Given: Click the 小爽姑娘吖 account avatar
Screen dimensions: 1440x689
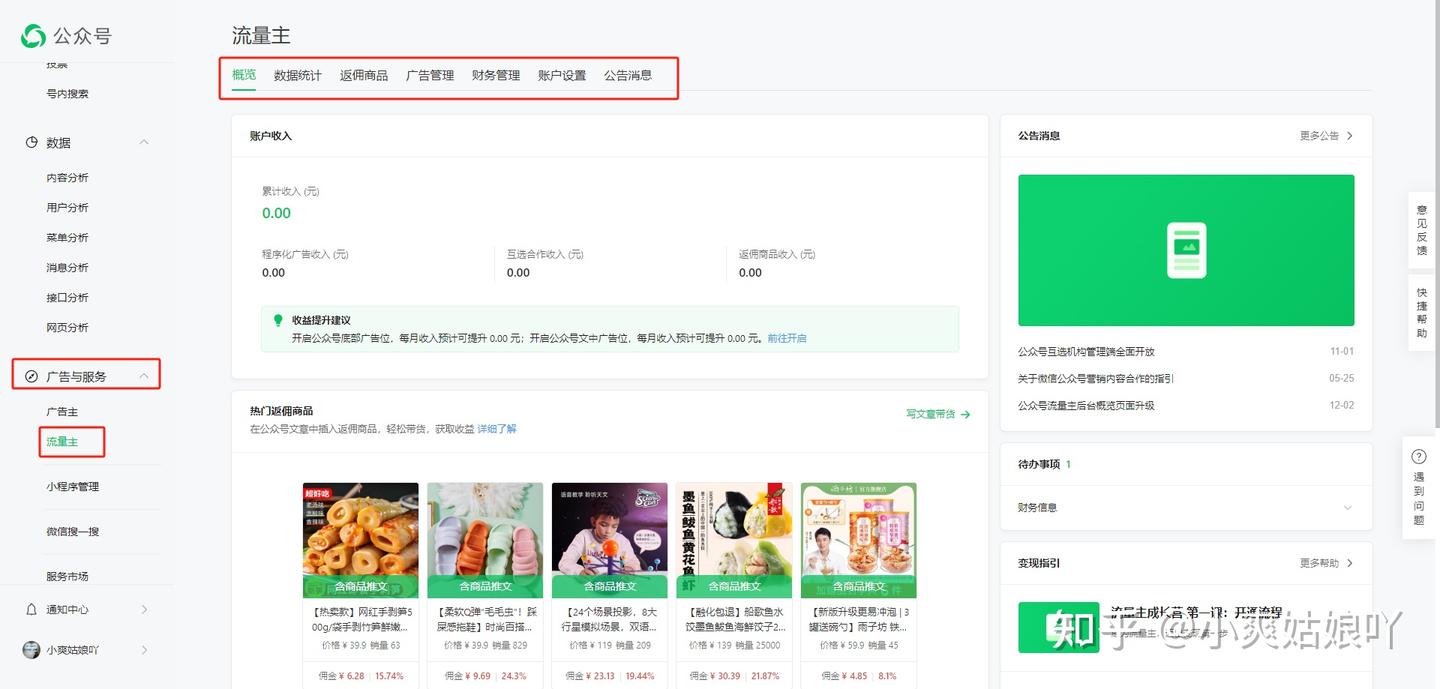Looking at the screenshot, I should coord(31,650).
